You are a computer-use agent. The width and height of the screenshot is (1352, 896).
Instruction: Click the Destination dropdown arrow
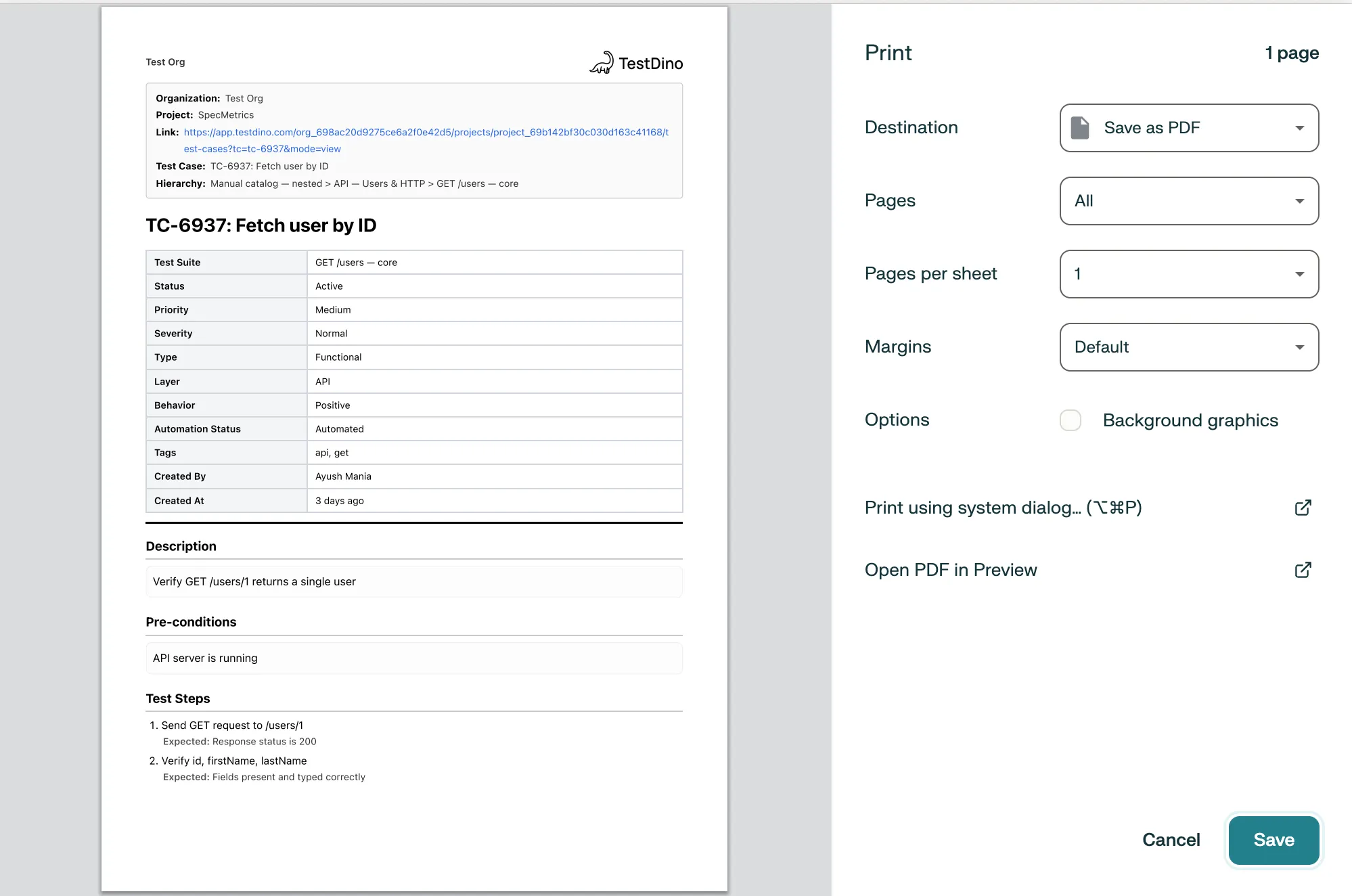click(1299, 127)
